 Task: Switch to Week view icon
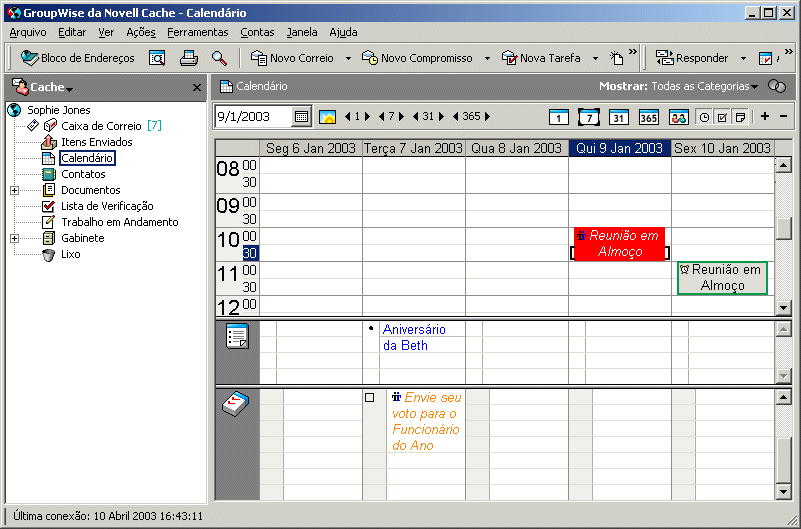click(x=588, y=117)
